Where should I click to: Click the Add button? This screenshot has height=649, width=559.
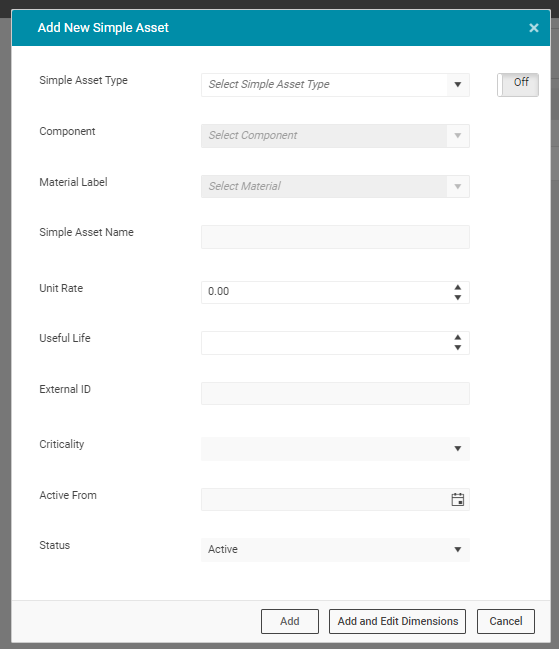click(290, 621)
